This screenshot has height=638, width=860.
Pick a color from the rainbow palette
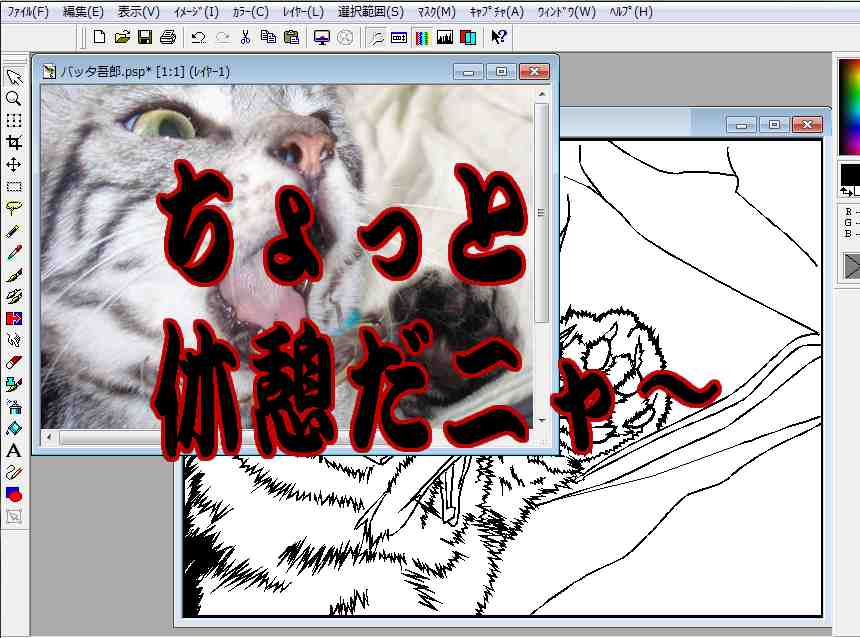tap(849, 100)
